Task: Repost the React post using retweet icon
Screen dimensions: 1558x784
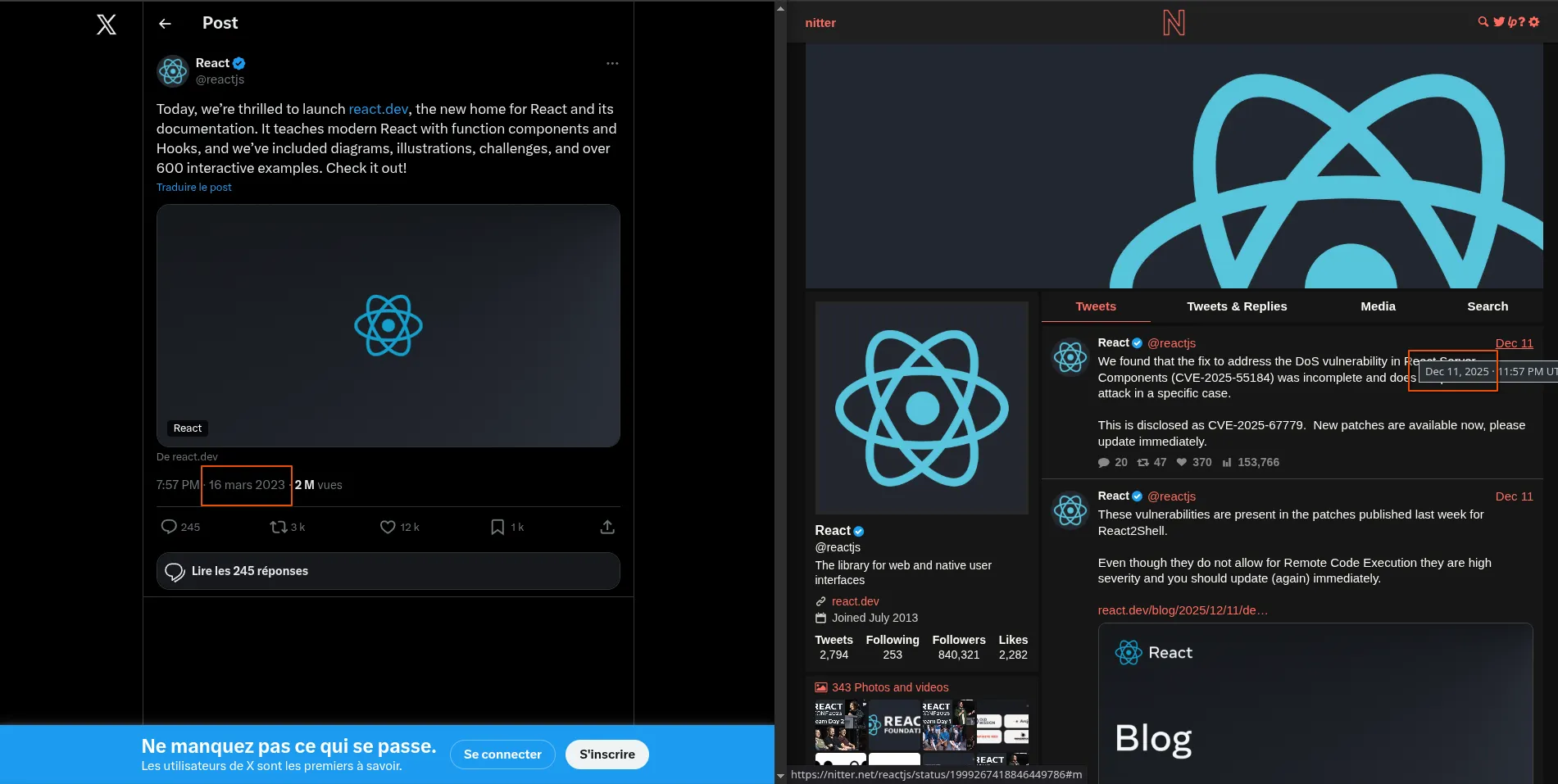Action: pyautogui.click(x=279, y=527)
